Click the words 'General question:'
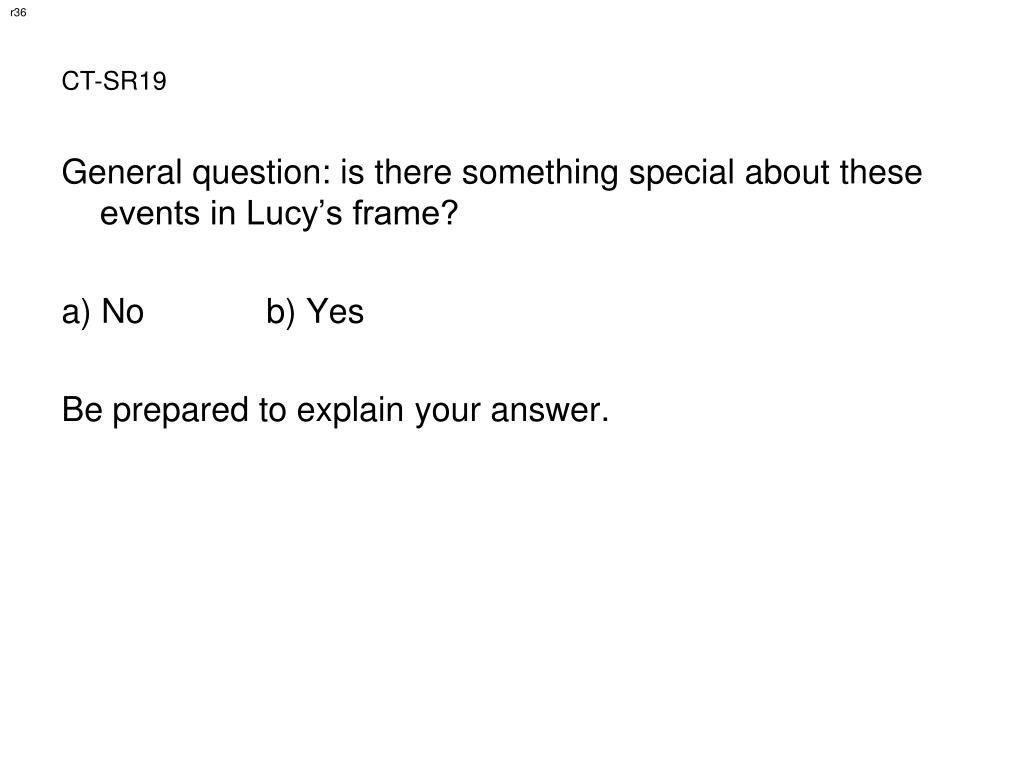The height and width of the screenshot is (768, 1024). click(x=196, y=174)
